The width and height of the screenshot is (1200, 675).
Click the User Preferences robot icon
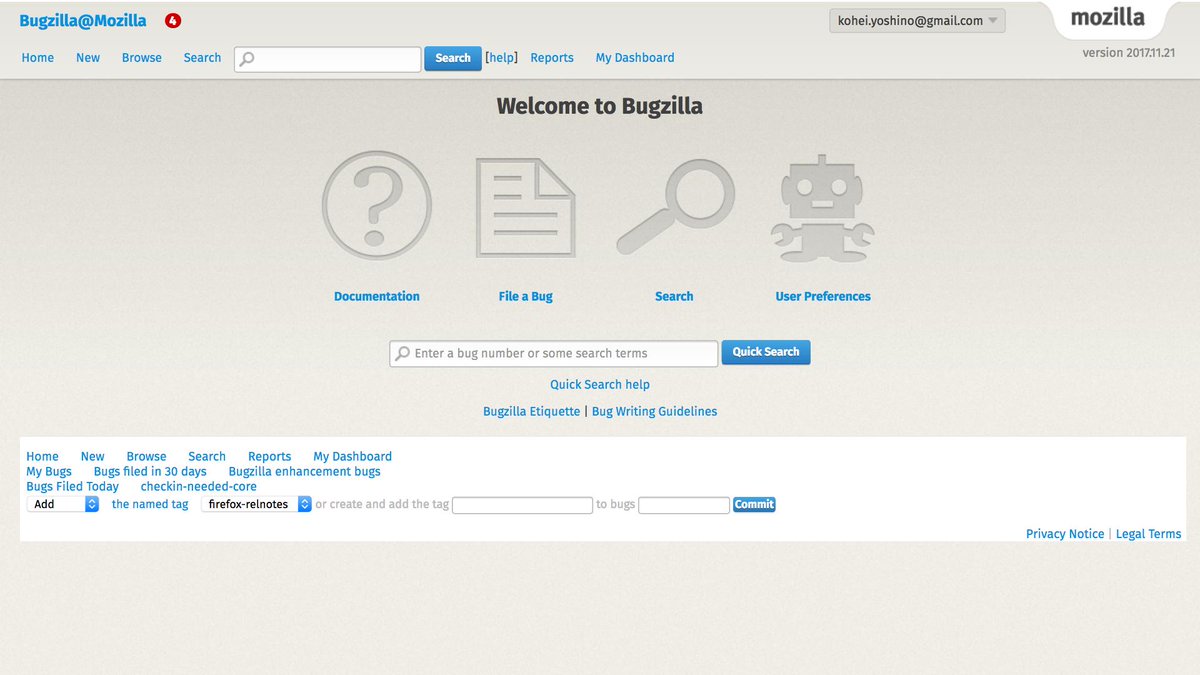tap(822, 208)
